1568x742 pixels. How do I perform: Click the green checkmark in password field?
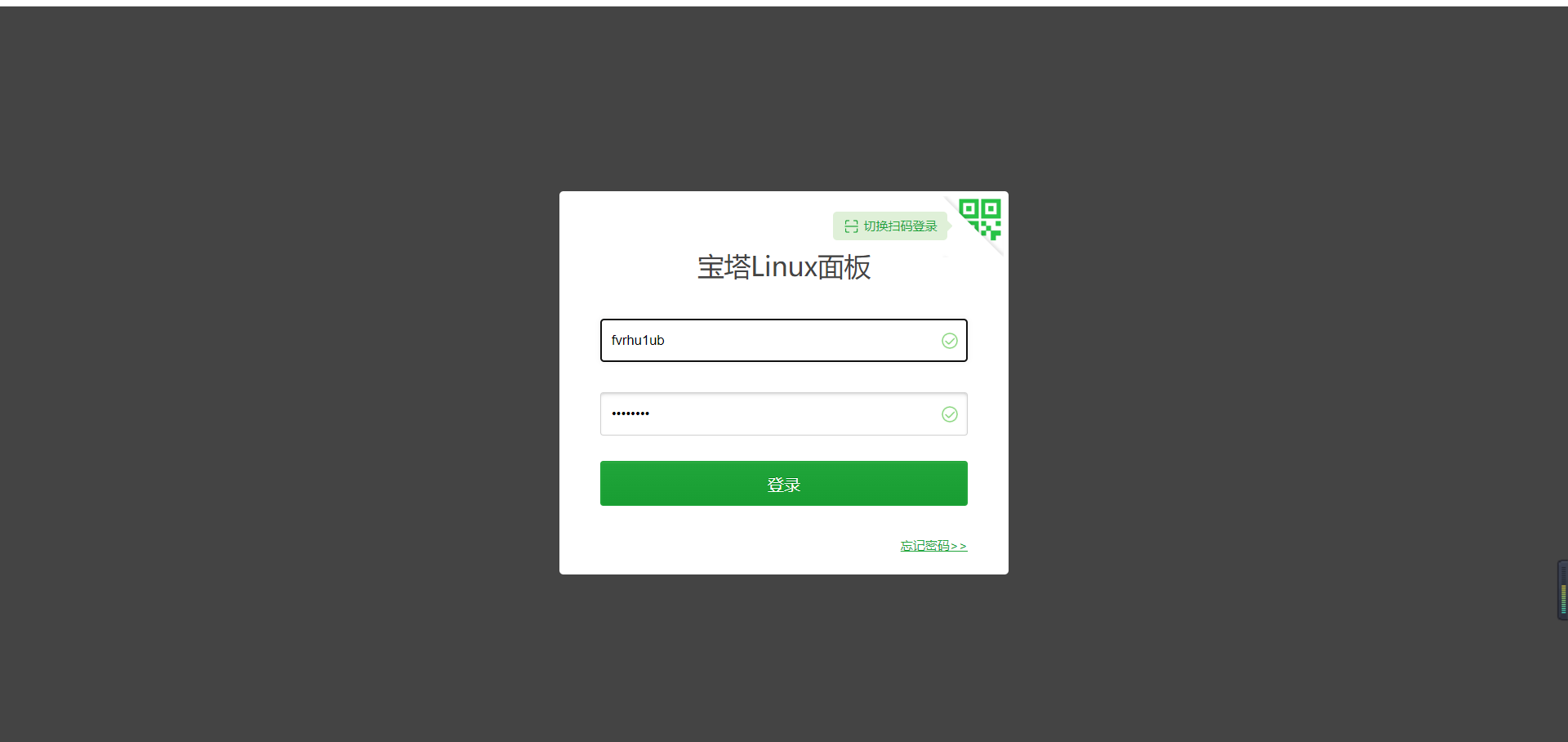click(950, 414)
